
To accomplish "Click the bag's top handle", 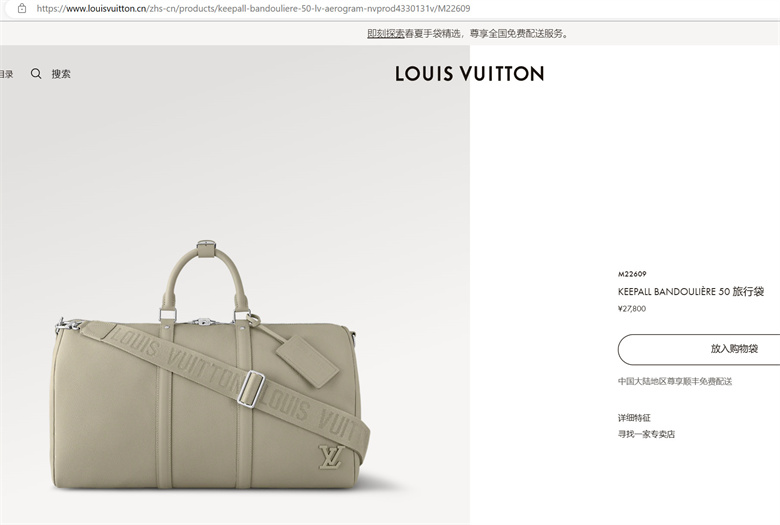I will 206,277.
